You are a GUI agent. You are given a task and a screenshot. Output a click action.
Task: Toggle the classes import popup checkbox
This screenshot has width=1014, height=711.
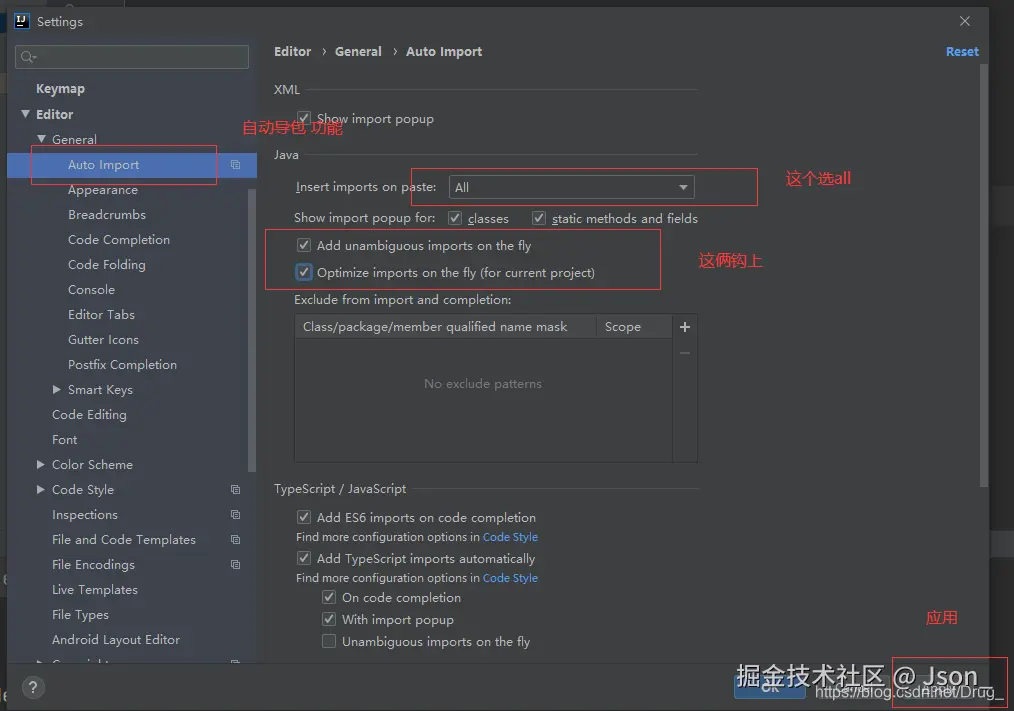click(x=455, y=219)
